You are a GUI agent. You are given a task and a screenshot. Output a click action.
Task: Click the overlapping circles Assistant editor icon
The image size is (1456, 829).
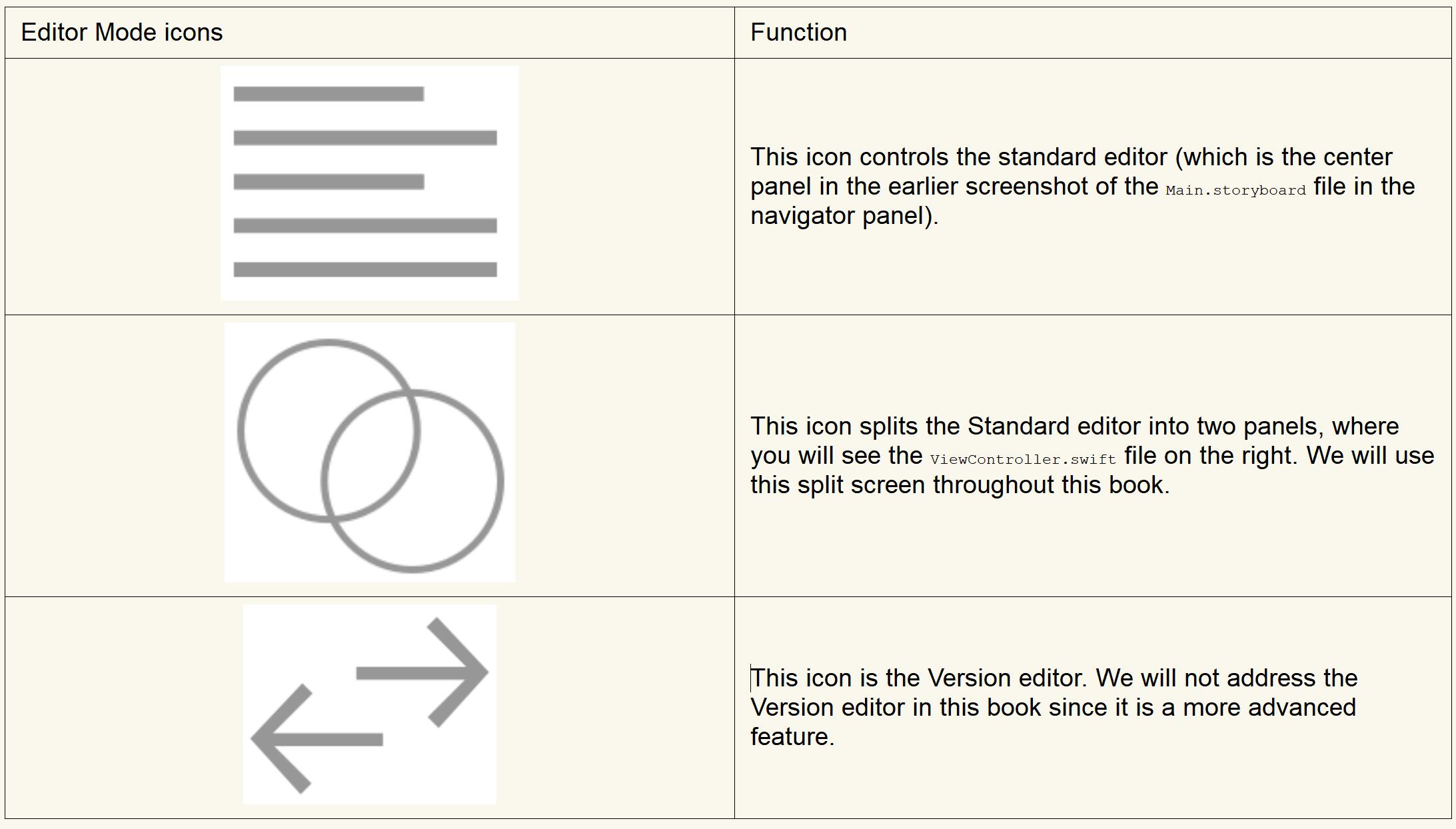[369, 452]
